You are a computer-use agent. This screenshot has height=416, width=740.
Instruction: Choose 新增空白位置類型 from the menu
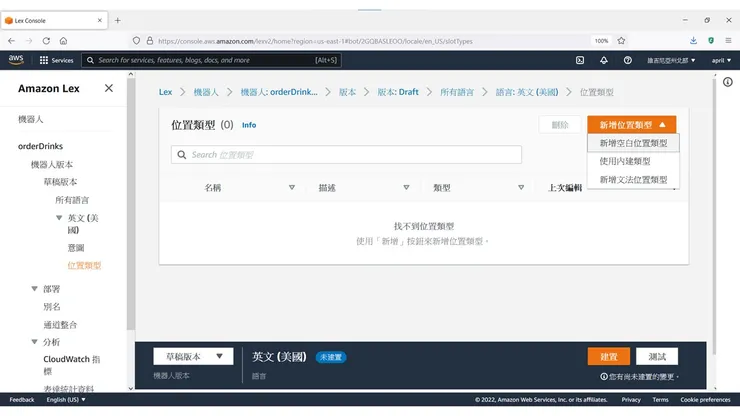click(633, 143)
